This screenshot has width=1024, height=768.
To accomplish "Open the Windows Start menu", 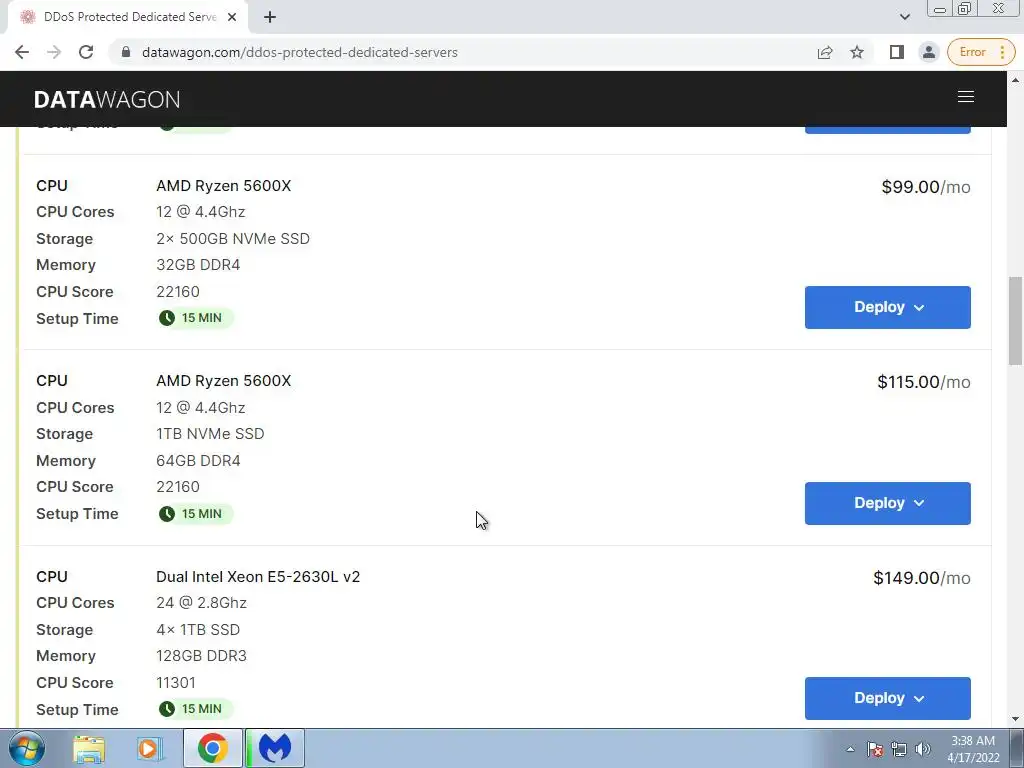I will tap(27, 748).
